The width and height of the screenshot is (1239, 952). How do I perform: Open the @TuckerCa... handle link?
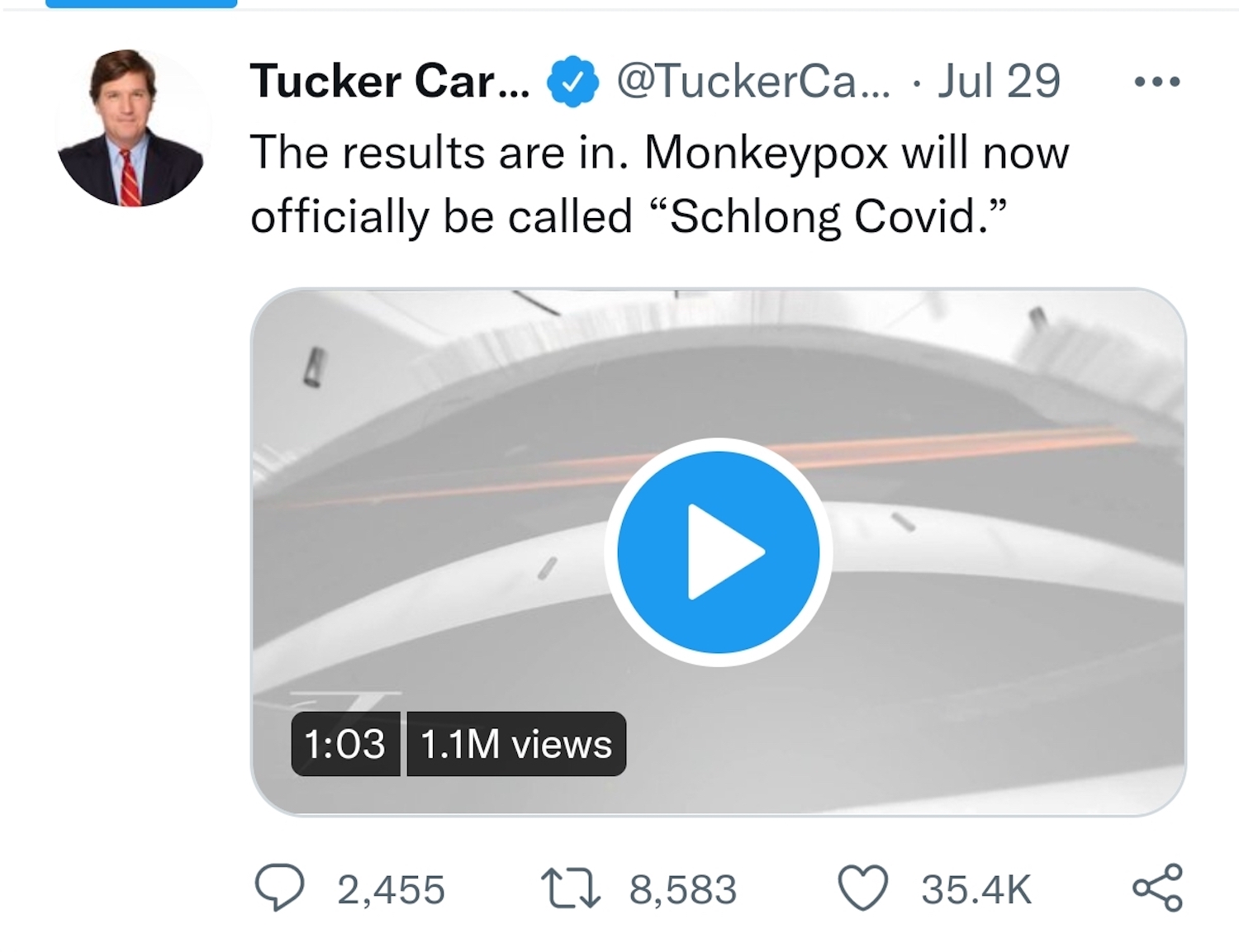point(753,82)
